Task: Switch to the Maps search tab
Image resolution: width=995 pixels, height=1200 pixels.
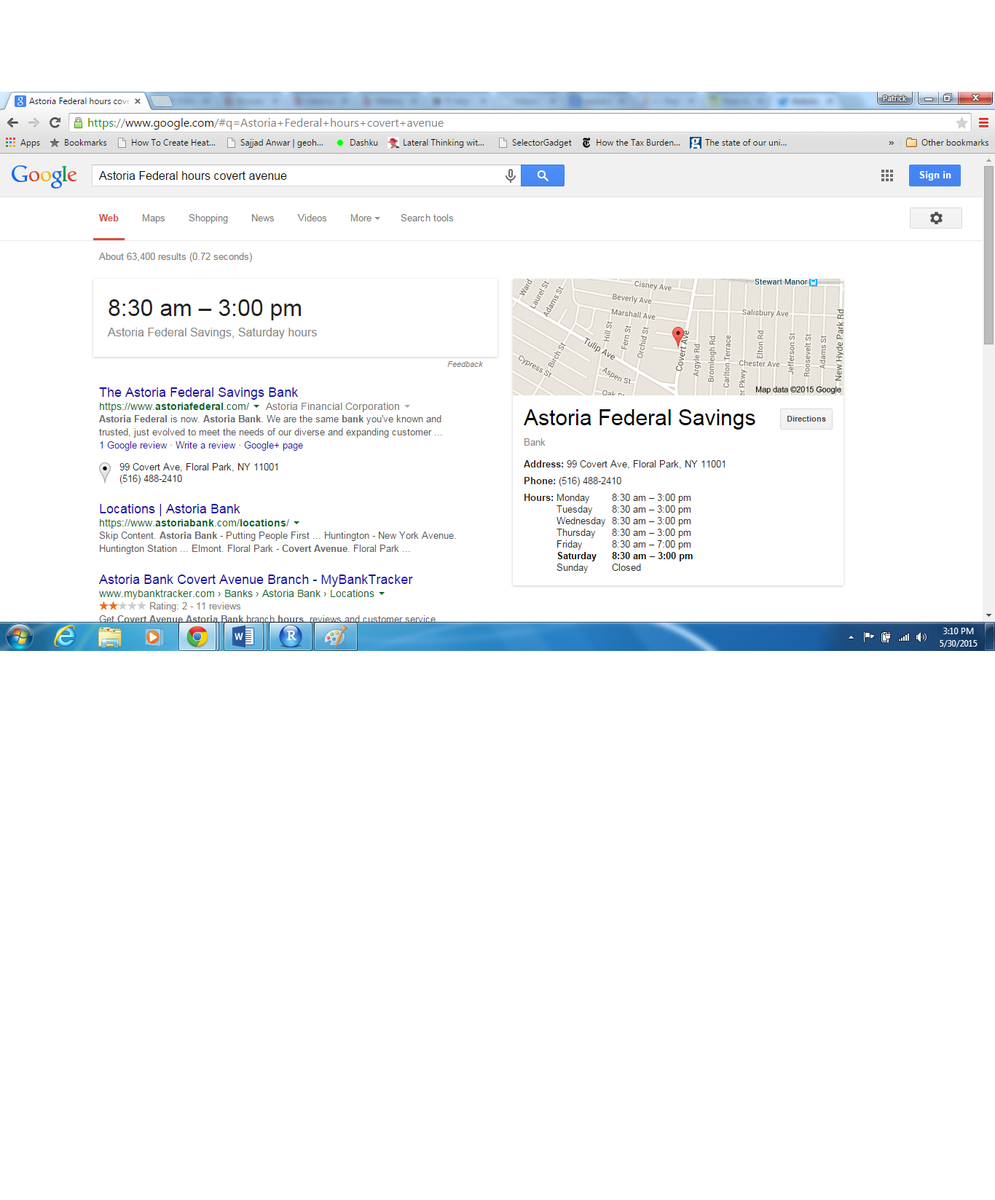Action: click(153, 218)
